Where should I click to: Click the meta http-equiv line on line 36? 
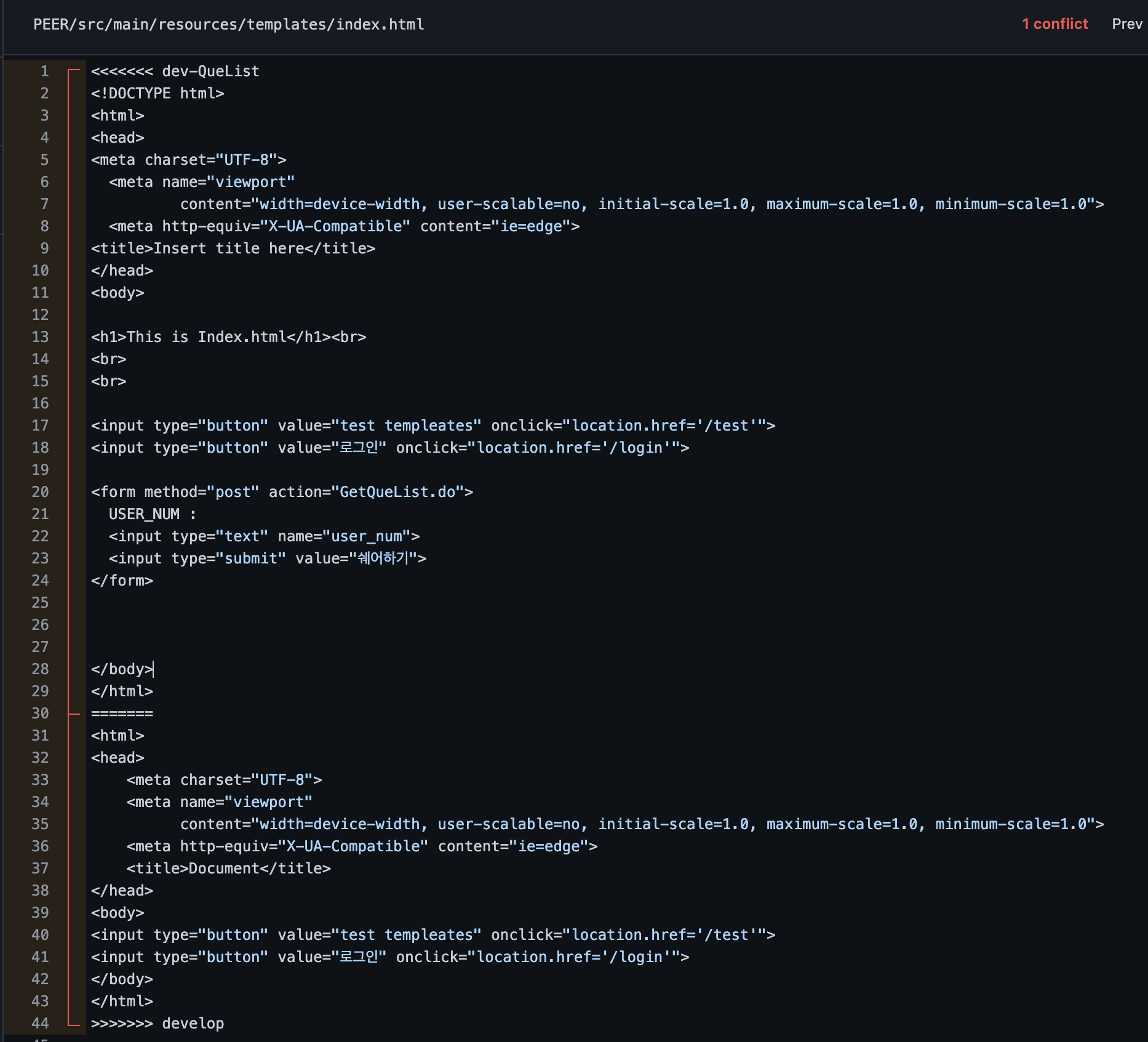pyautogui.click(x=362, y=846)
